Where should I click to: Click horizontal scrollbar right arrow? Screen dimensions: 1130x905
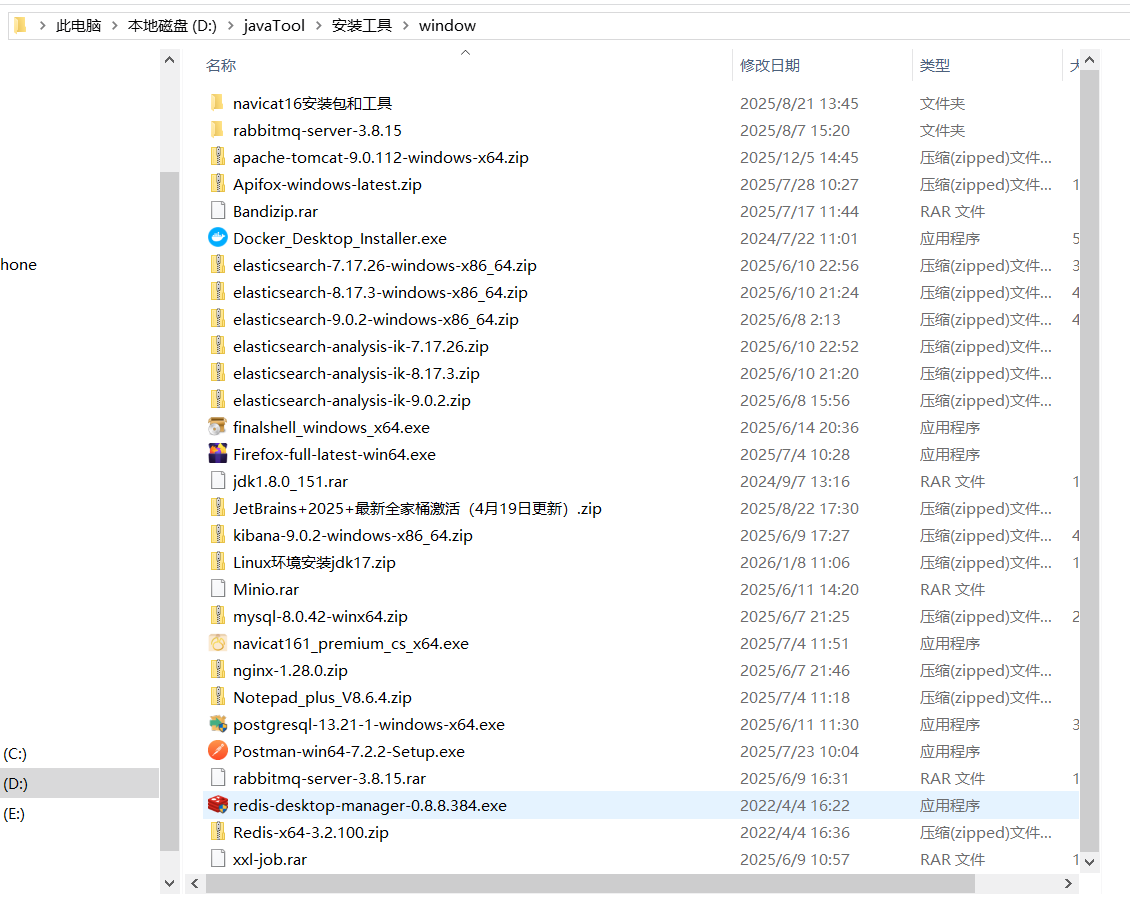point(1068,883)
